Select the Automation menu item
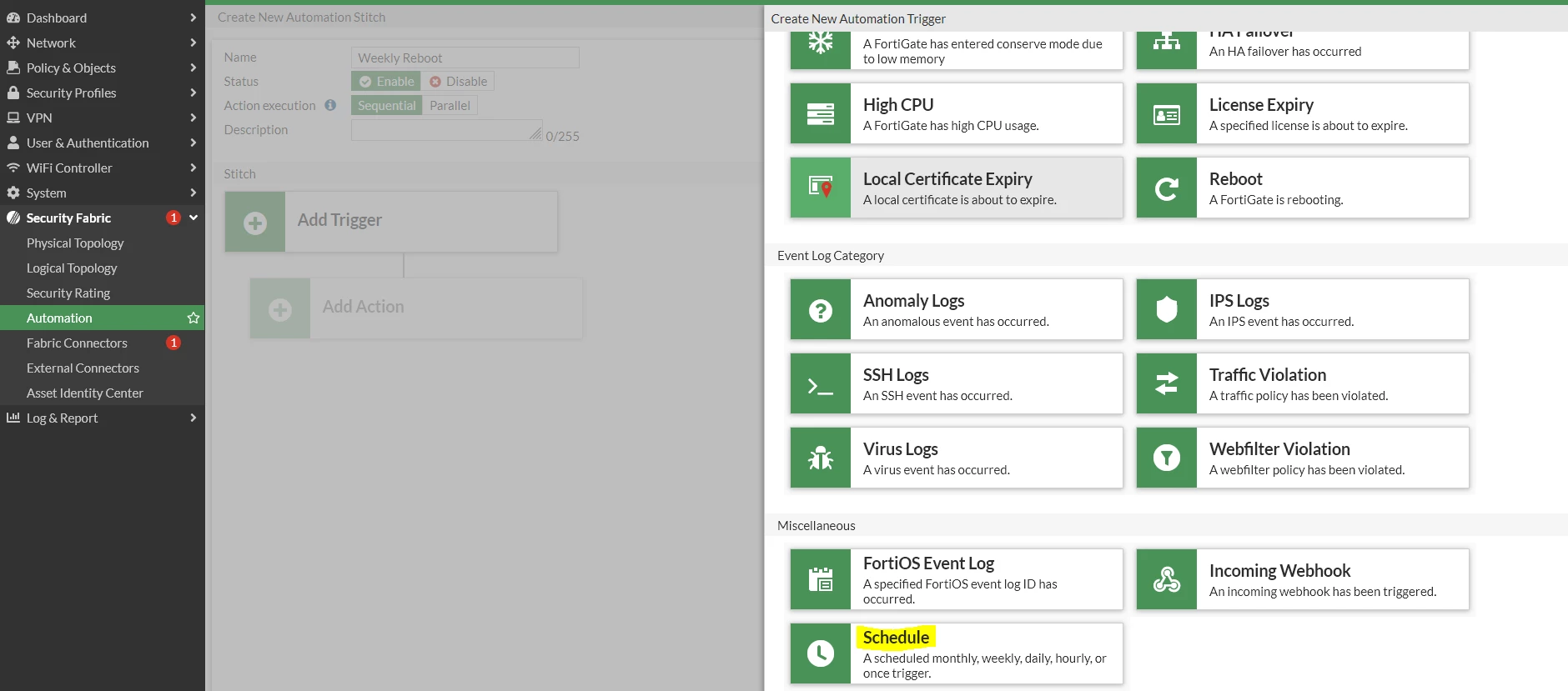Viewport: 1568px width, 691px height. pyautogui.click(x=102, y=318)
